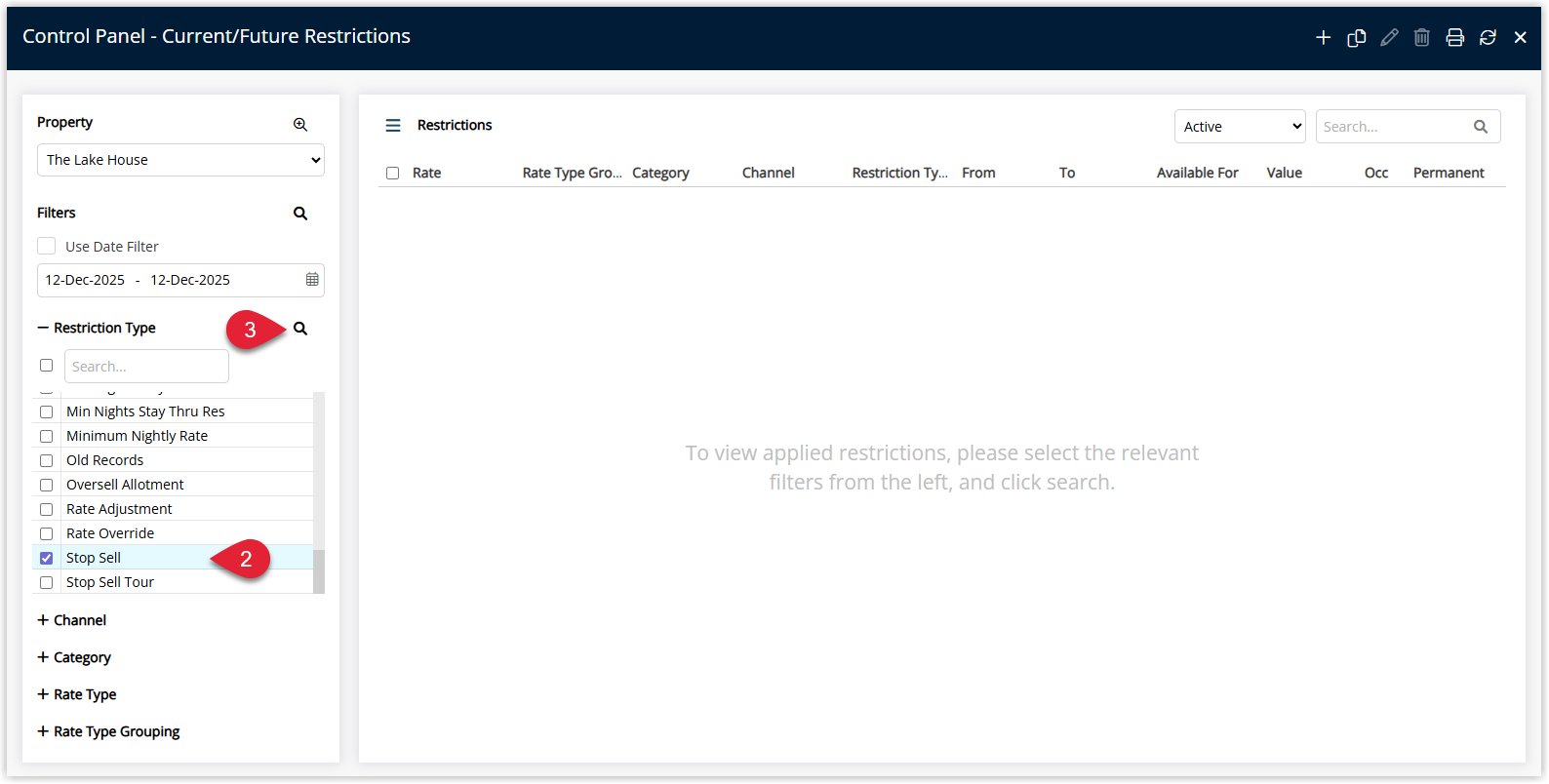Image resolution: width=1549 pixels, height=784 pixels.
Task: Check the Old Records checkbox
Action: coord(46,460)
